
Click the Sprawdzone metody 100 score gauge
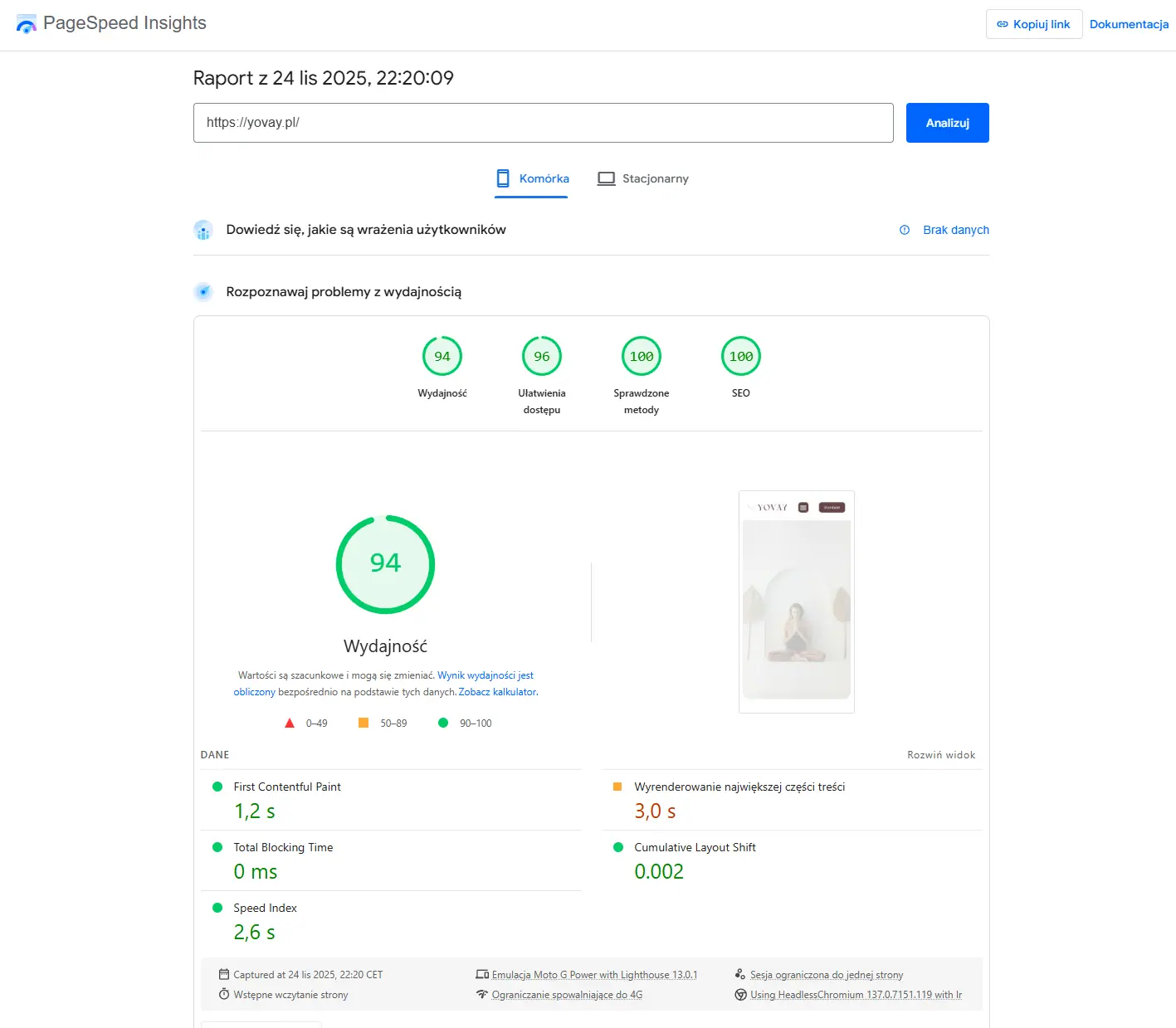pyautogui.click(x=642, y=357)
